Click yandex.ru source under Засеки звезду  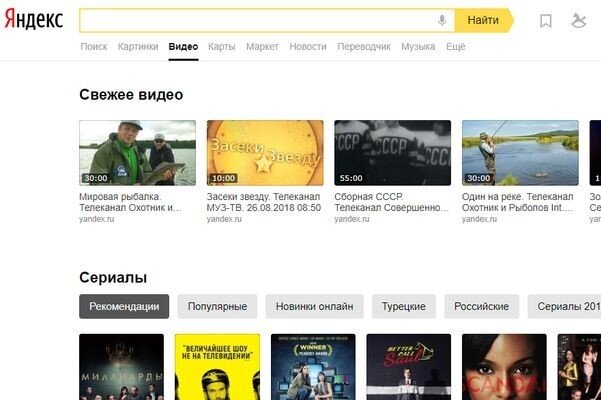pos(224,219)
